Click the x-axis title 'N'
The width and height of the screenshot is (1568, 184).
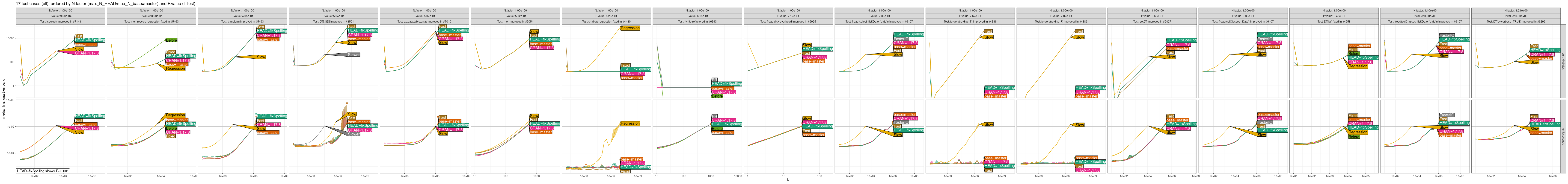click(788, 180)
